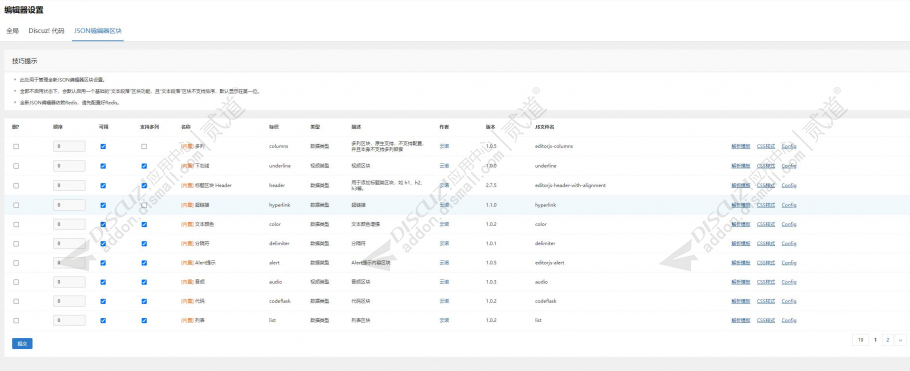This screenshot has width=910, height=371.
Task: Toggle 可用 checkbox for underline row
Action: [103, 166]
